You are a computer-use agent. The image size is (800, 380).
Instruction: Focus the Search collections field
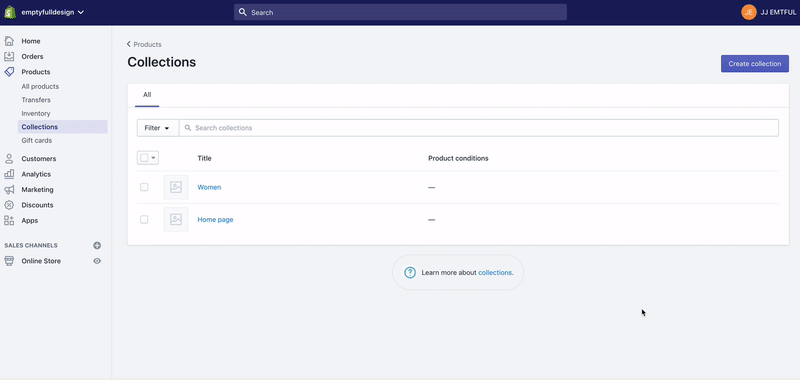point(479,128)
